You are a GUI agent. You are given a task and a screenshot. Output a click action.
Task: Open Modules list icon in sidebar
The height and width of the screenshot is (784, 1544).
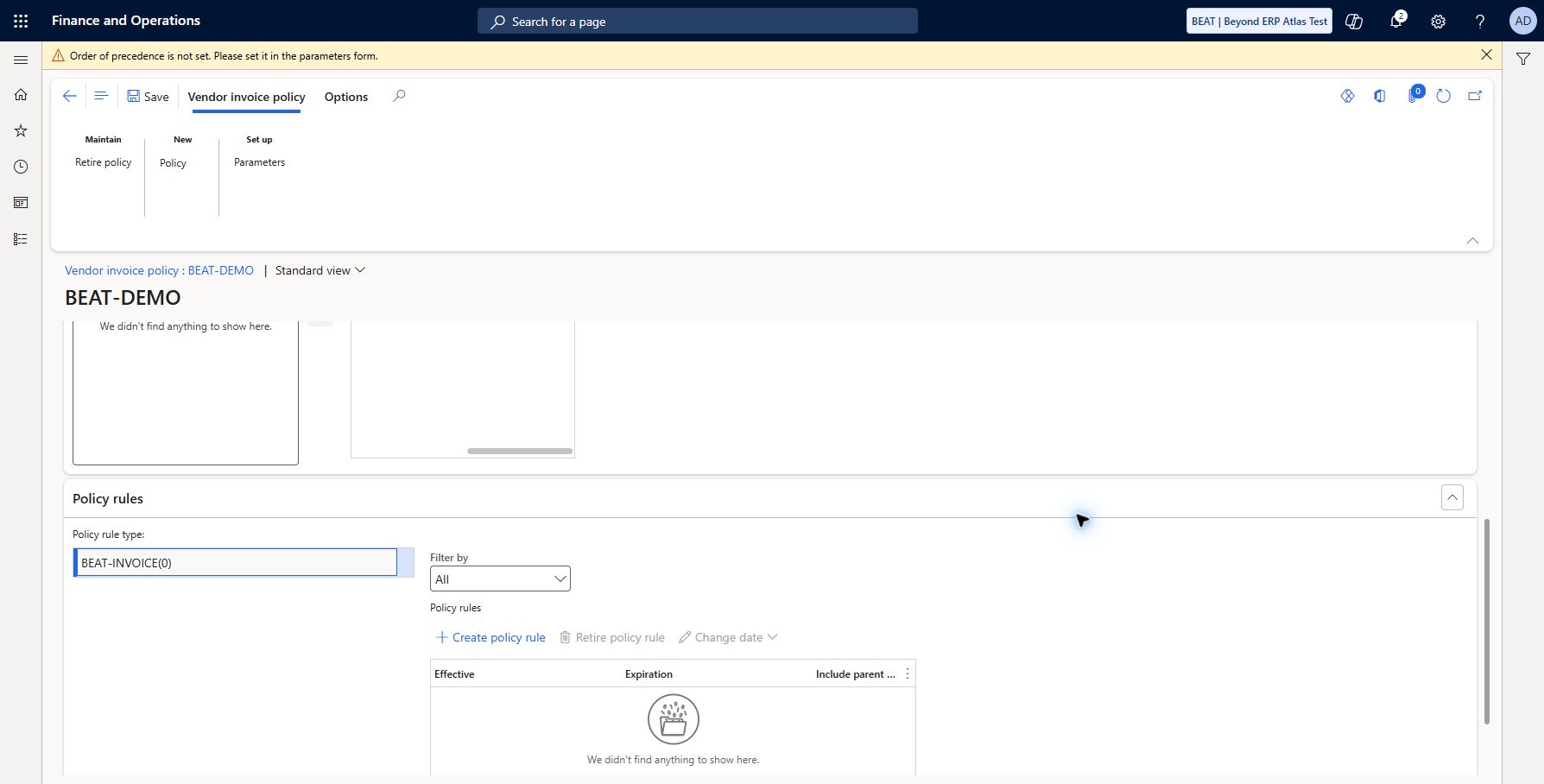pos(21,239)
